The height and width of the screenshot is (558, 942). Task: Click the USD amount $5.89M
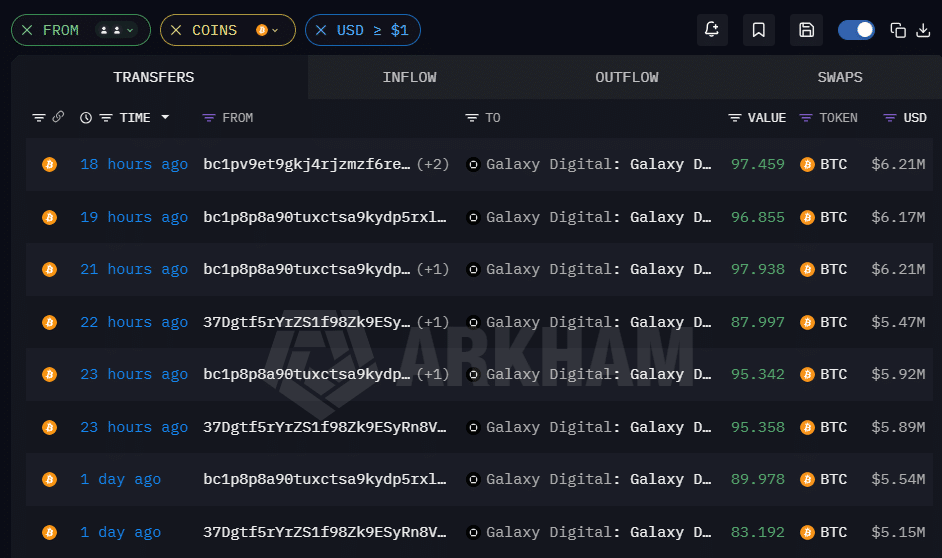[x=898, y=428]
